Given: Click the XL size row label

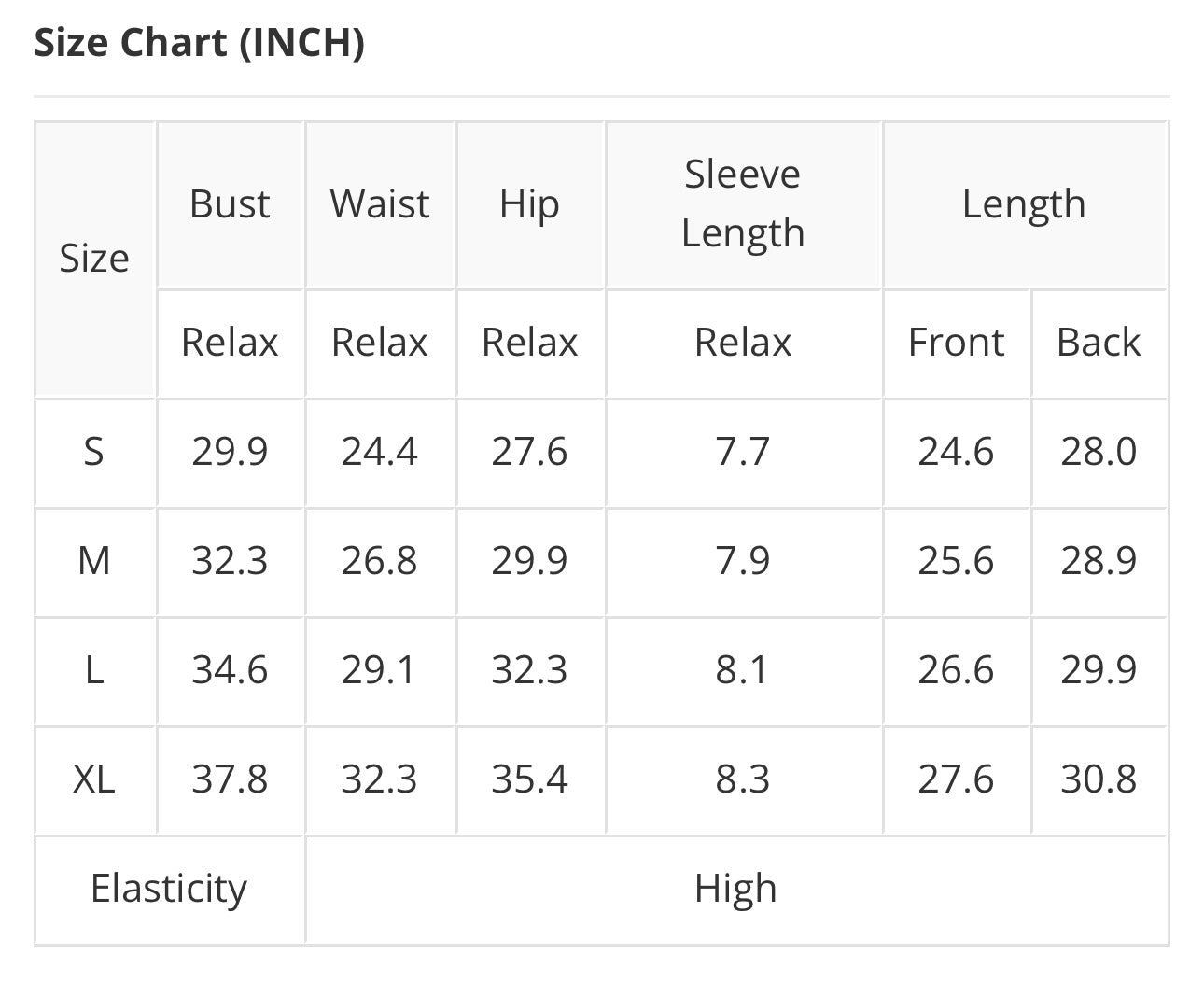Looking at the screenshot, I should click(x=94, y=779).
